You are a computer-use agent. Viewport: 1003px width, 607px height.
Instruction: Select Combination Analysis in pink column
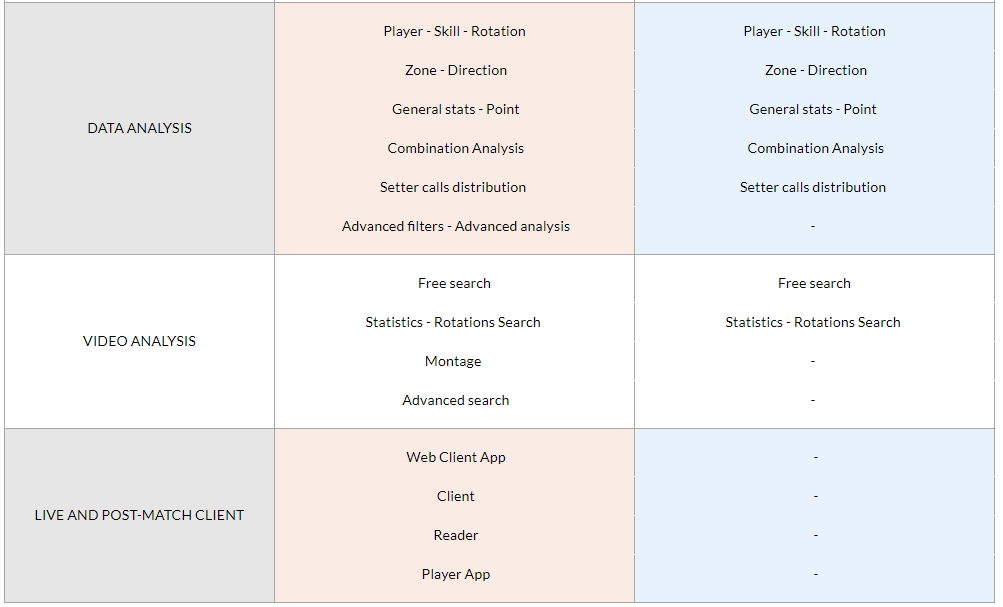coord(455,148)
